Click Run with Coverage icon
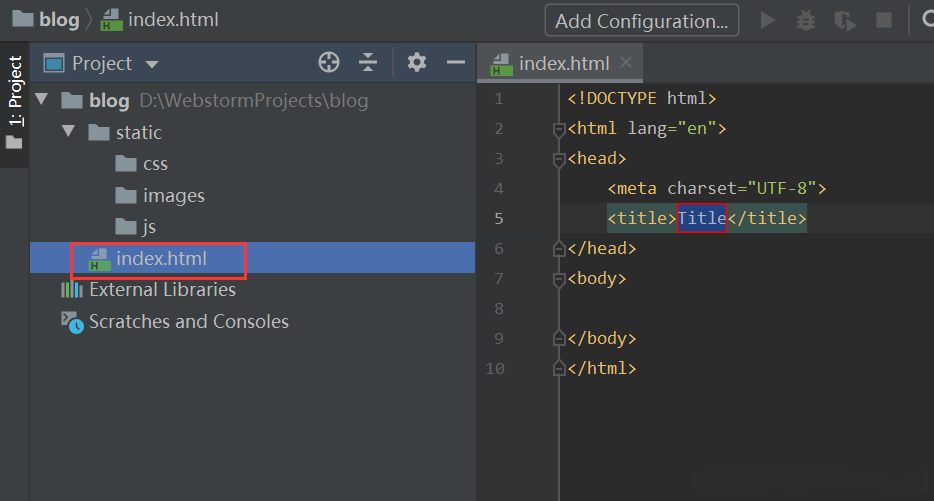Image resolution: width=934 pixels, height=501 pixels. pyautogui.click(x=845, y=20)
